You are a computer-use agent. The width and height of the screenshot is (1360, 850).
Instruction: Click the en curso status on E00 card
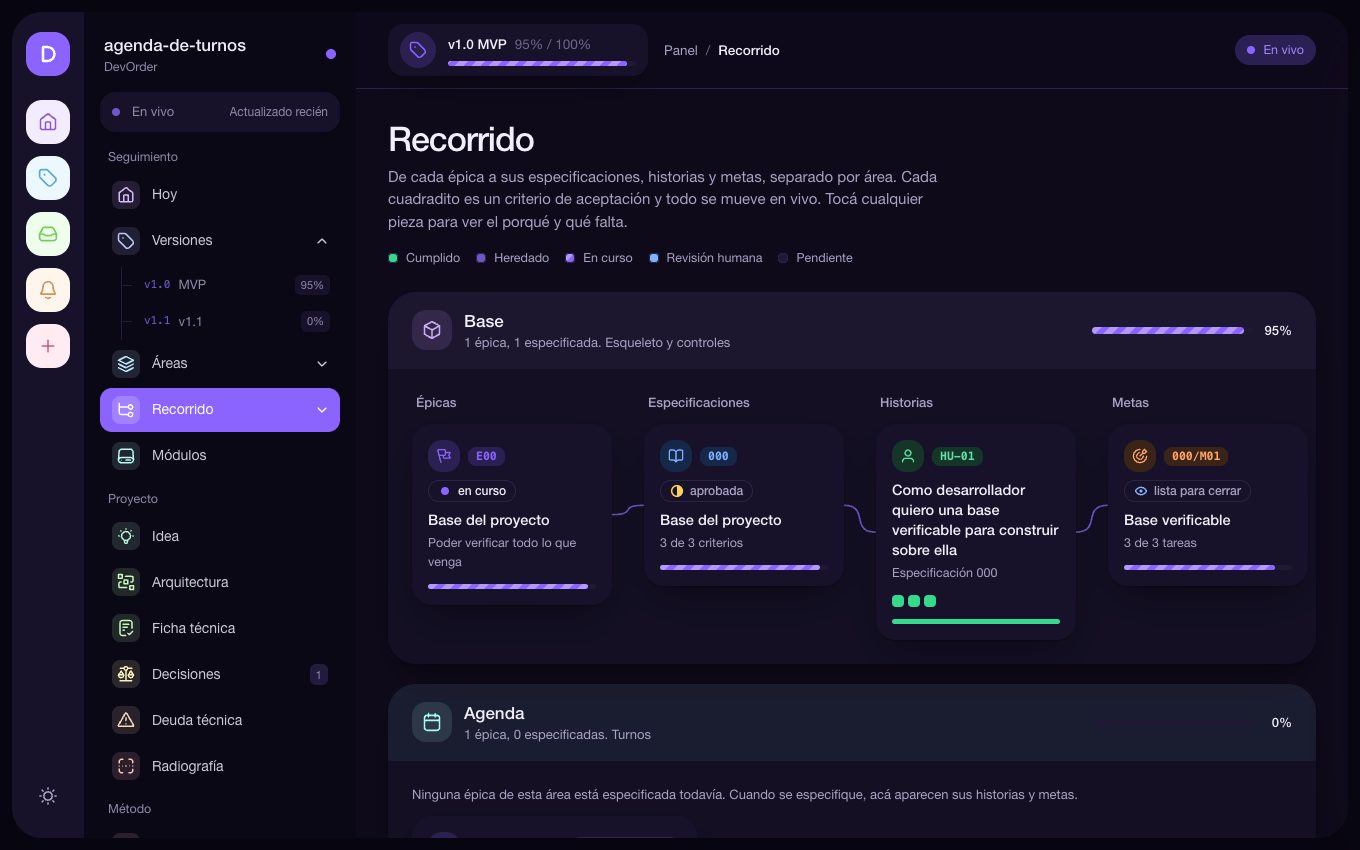click(472, 491)
